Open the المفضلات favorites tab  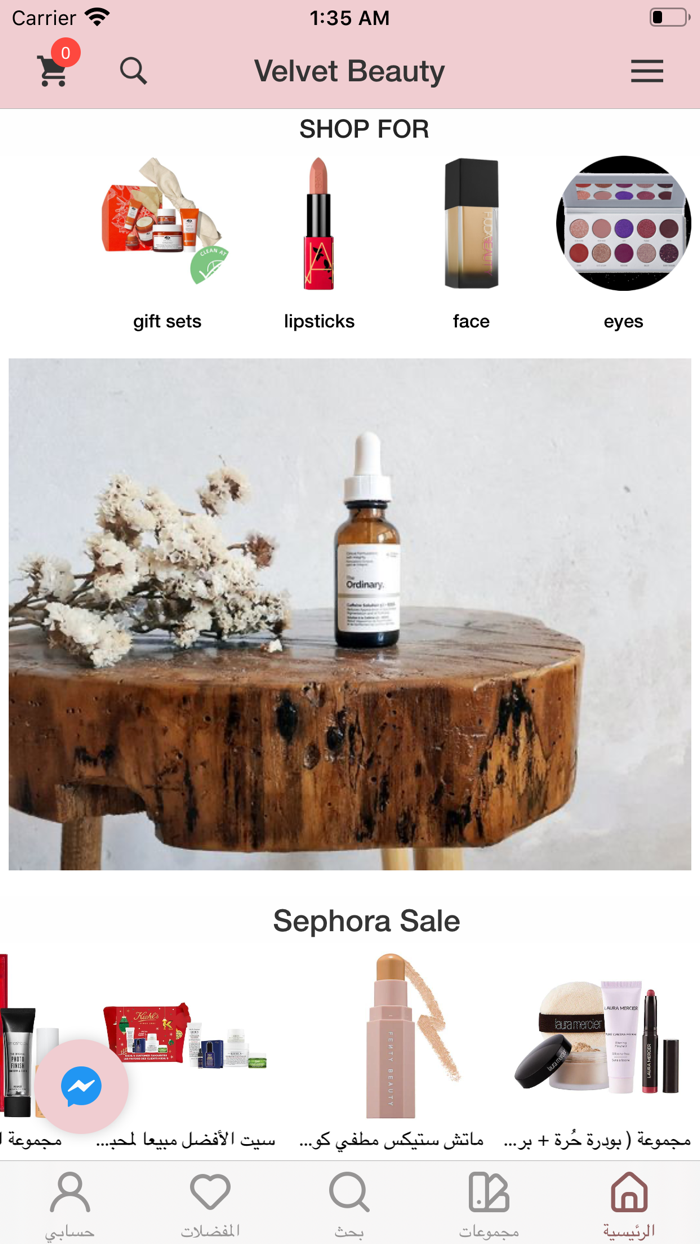tap(210, 1204)
